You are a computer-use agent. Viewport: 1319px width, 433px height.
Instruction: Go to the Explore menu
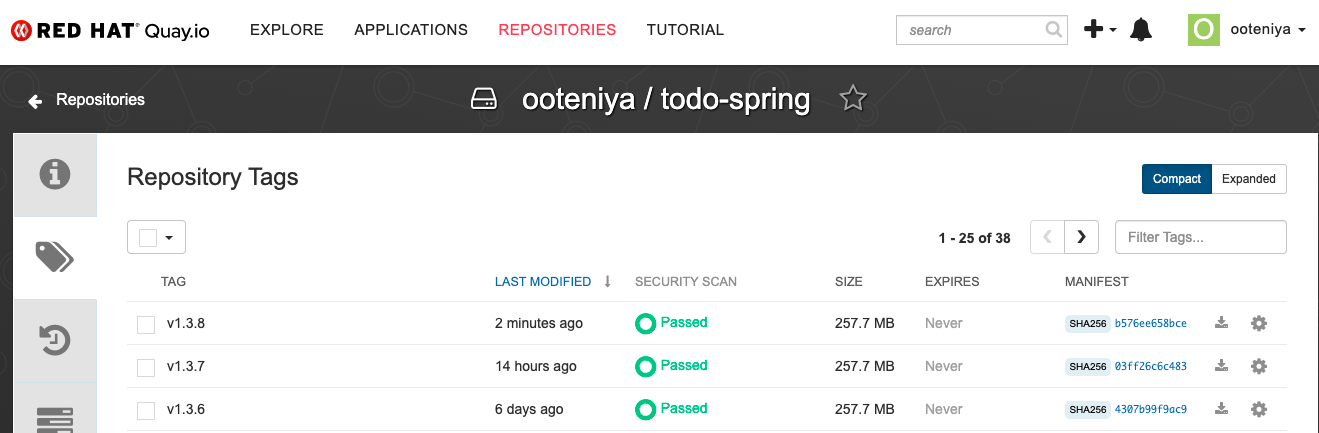click(287, 30)
